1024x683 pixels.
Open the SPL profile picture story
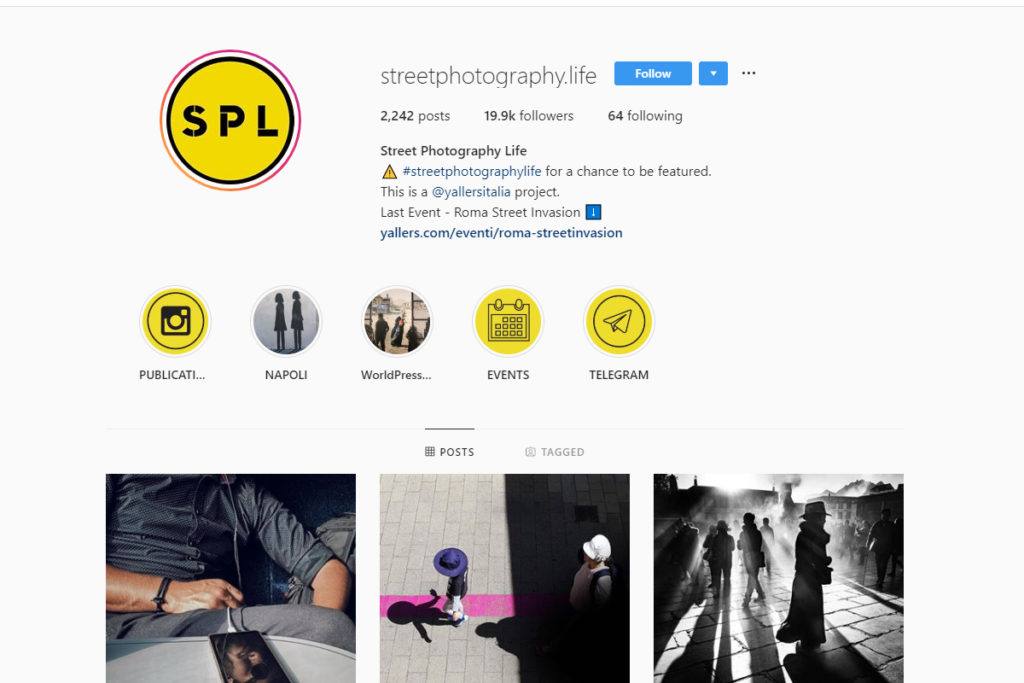tap(230, 120)
